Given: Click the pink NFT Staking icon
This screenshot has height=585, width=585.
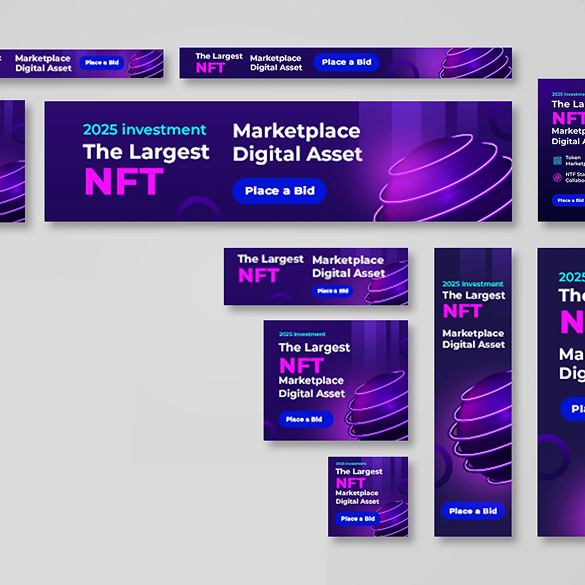Looking at the screenshot, I should tap(557, 177).
